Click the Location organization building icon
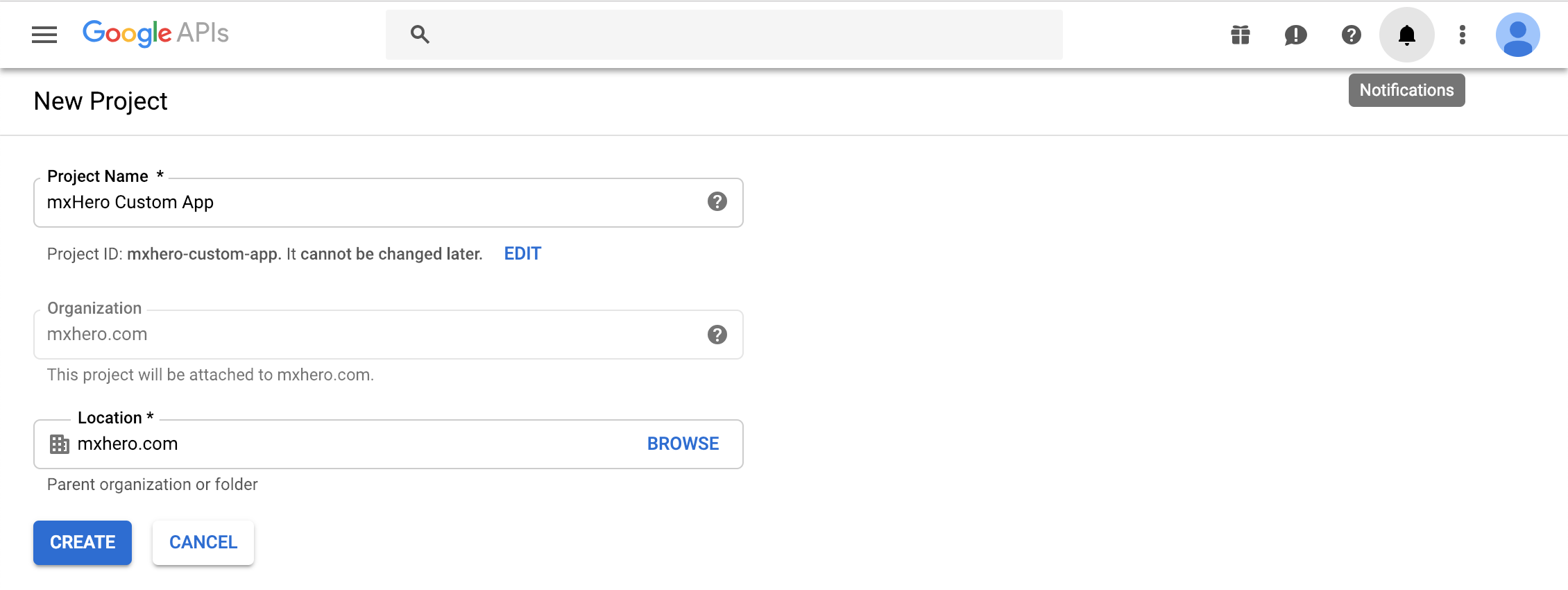Image resolution: width=1568 pixels, height=590 pixels. point(60,444)
